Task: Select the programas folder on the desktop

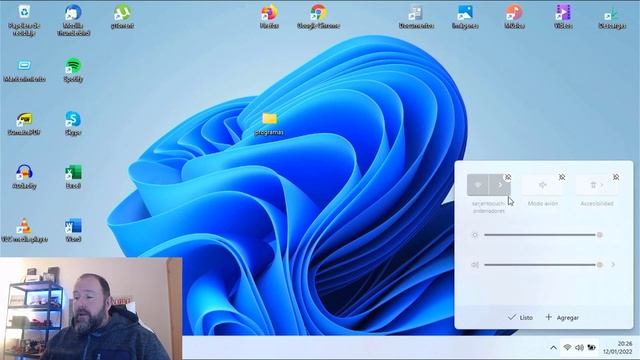Action: [x=269, y=124]
